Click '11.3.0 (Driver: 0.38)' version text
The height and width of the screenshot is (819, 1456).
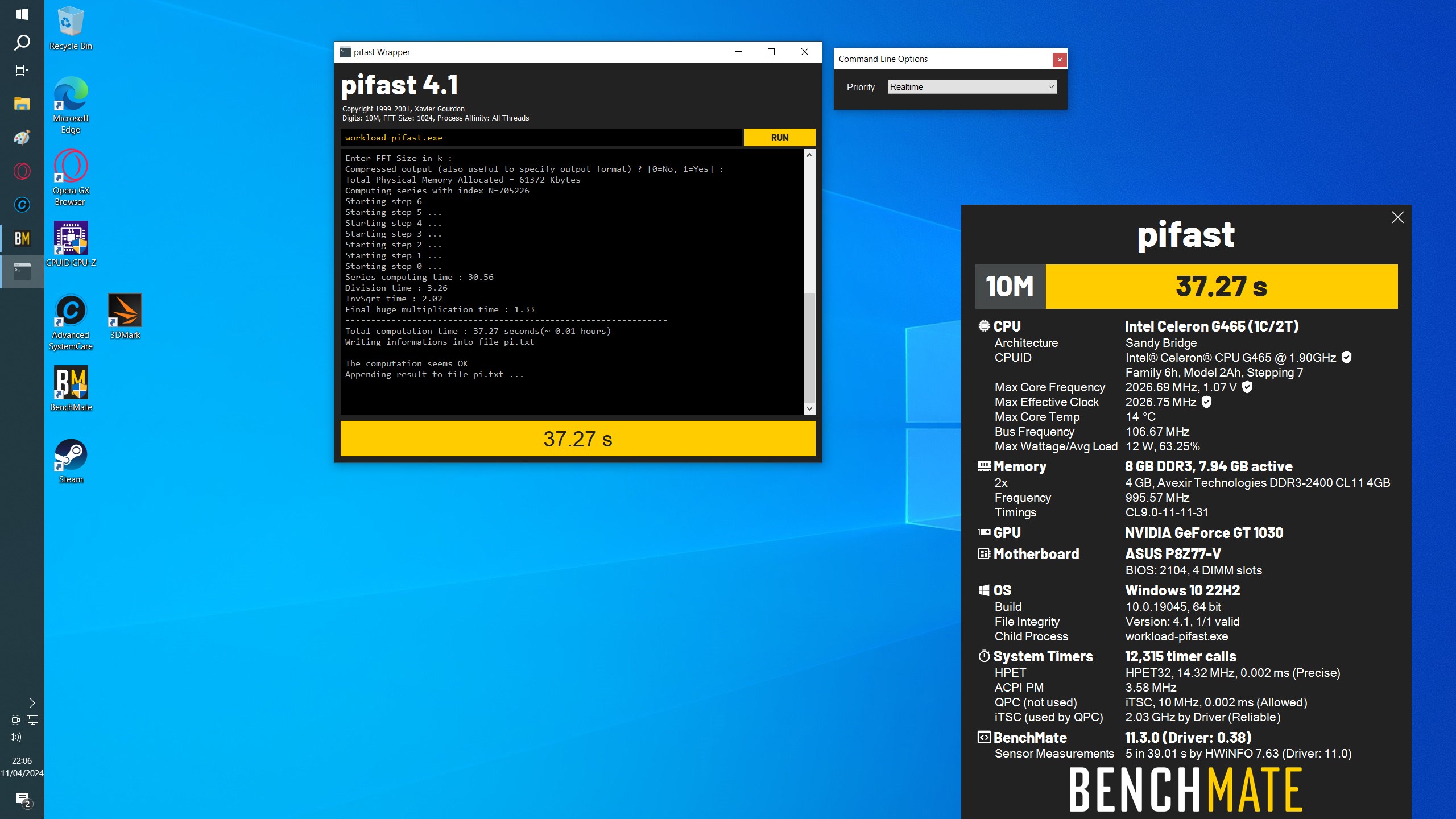[x=1188, y=738]
